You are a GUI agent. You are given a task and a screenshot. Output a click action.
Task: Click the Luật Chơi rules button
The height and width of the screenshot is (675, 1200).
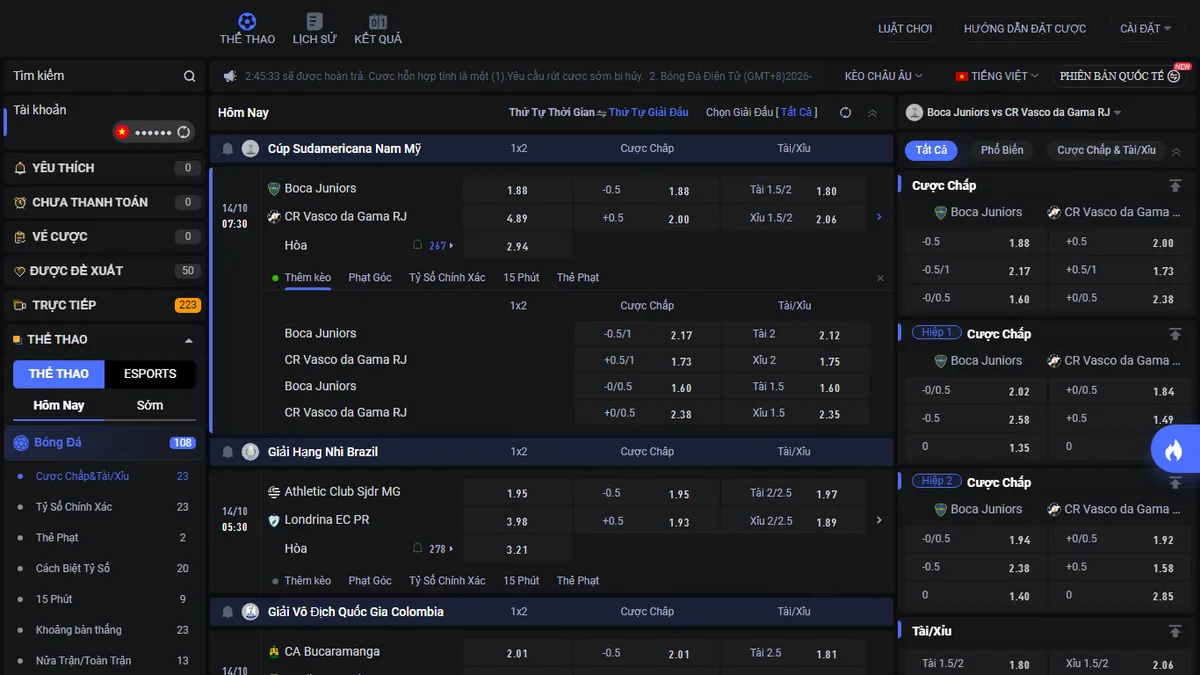coord(905,29)
